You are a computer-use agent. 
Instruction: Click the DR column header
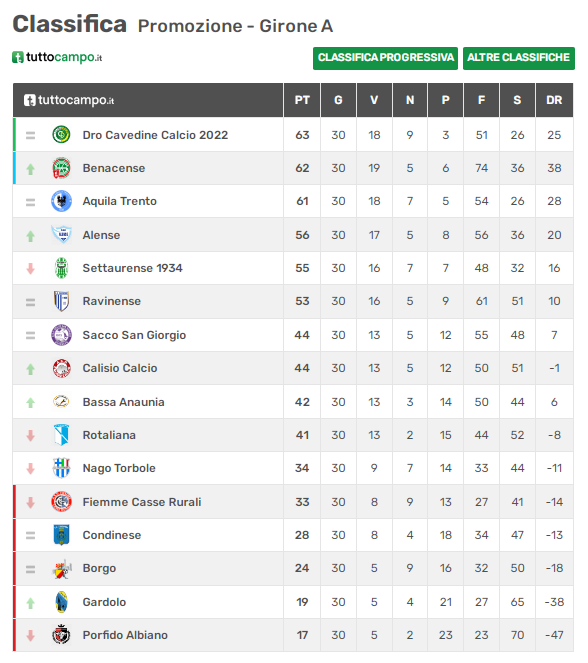click(554, 100)
